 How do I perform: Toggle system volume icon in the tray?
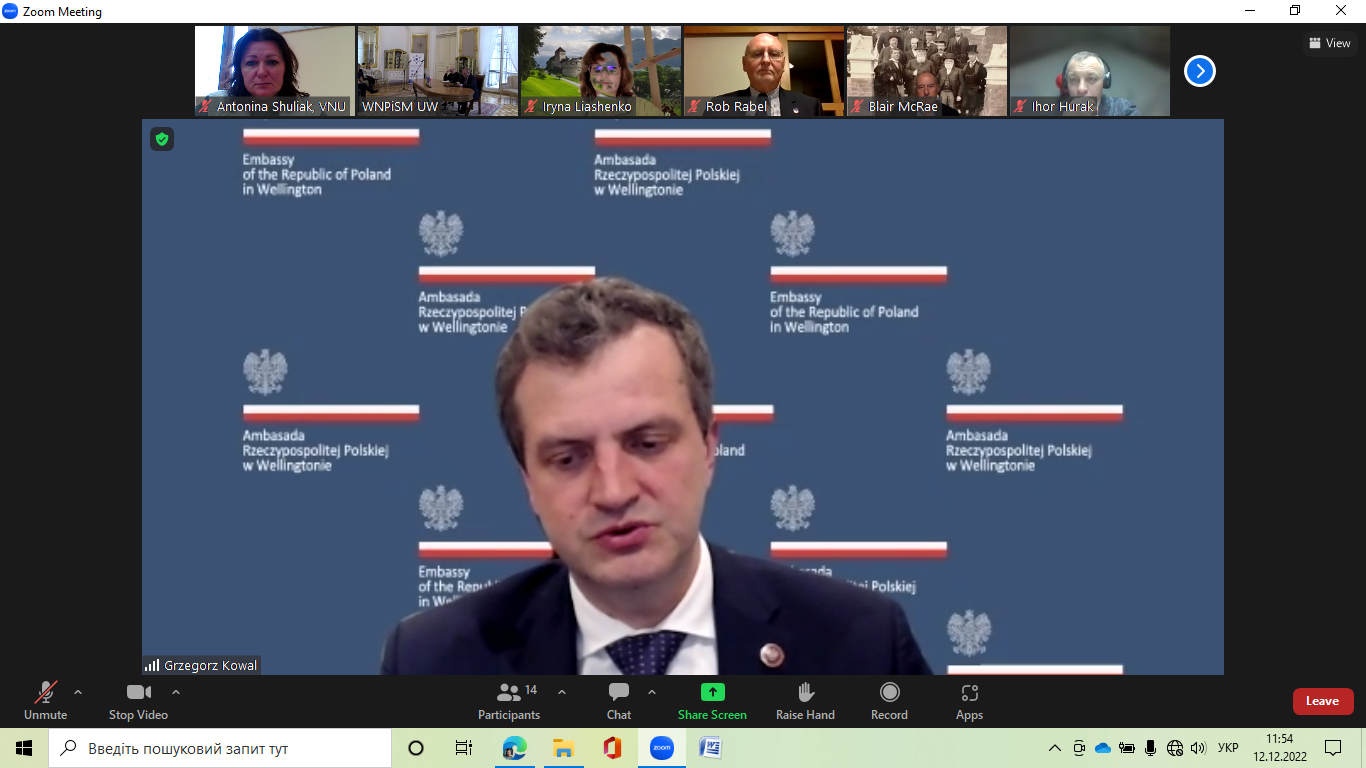[x=1198, y=748]
